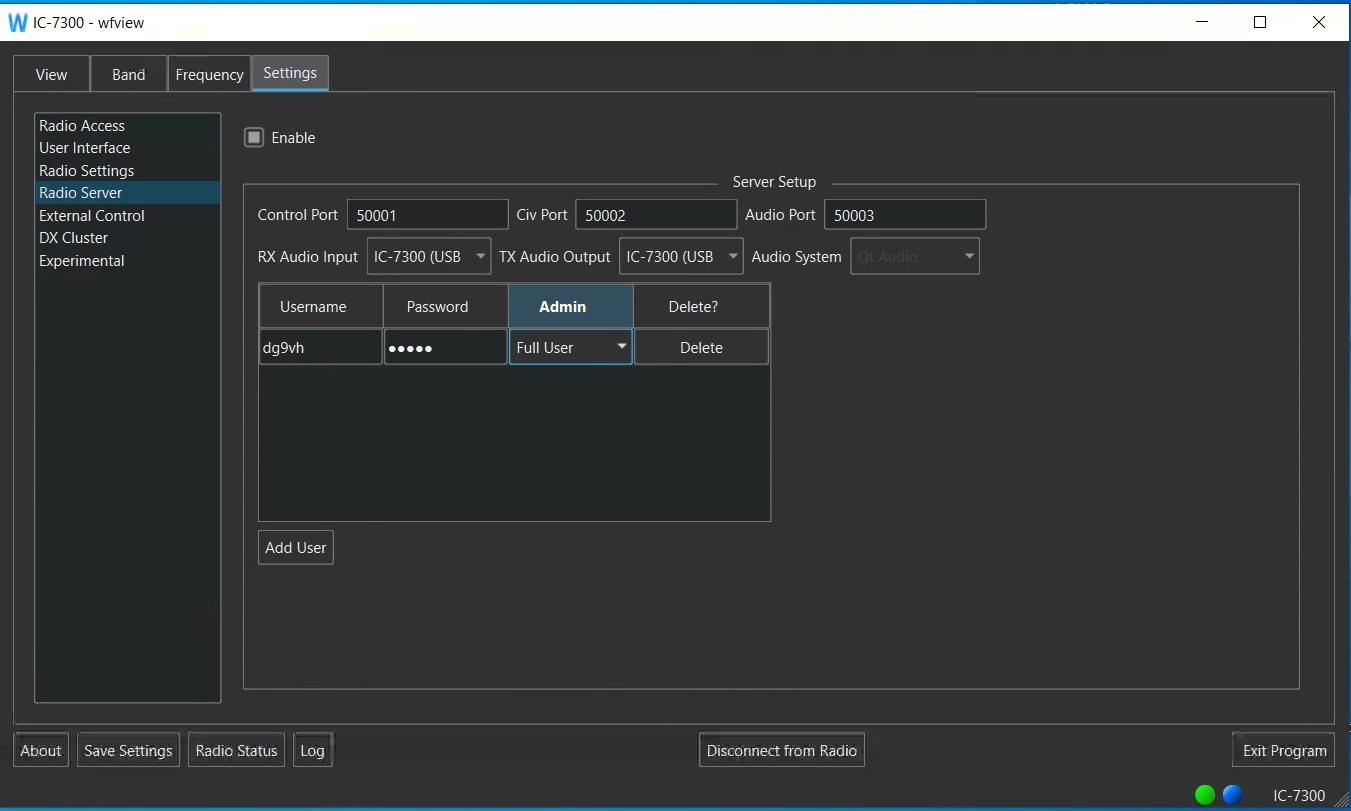Go to the Frequency tab
Screen dimensions: 1351x811
[x=209, y=74]
